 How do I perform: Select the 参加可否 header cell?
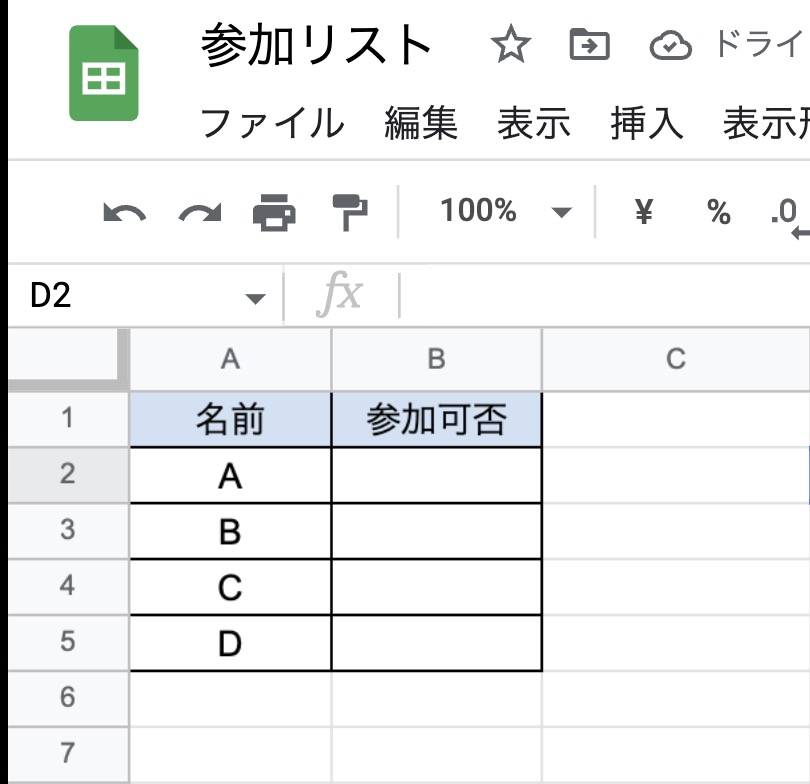click(437, 419)
